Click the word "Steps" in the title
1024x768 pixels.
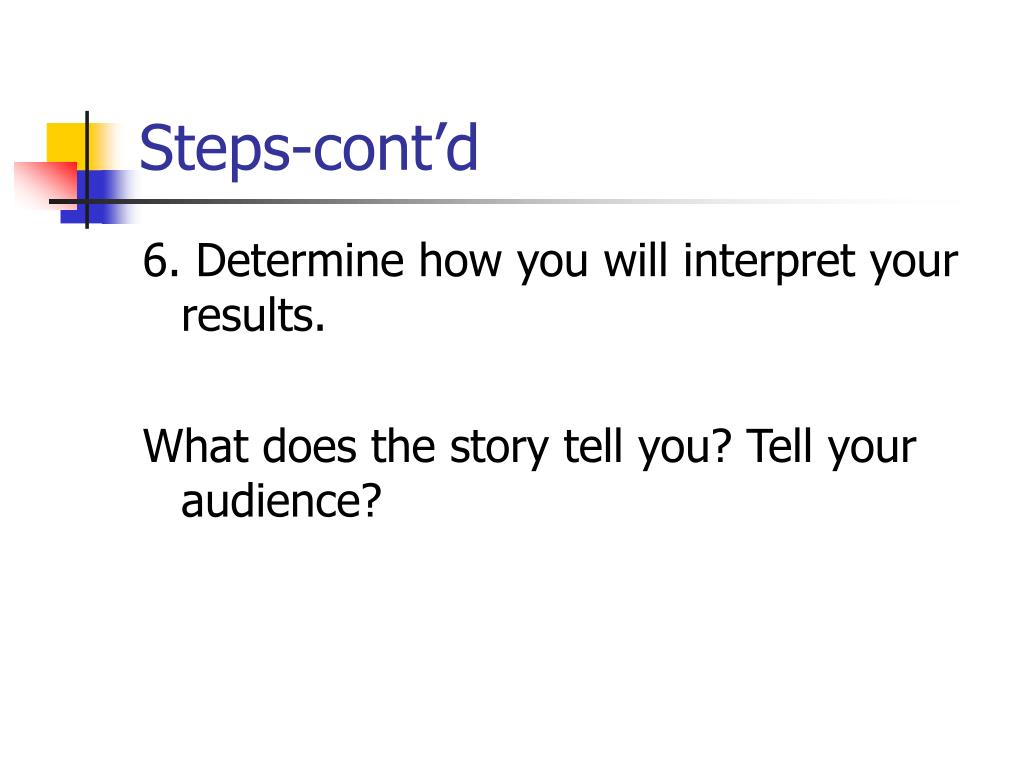pyautogui.click(x=214, y=151)
